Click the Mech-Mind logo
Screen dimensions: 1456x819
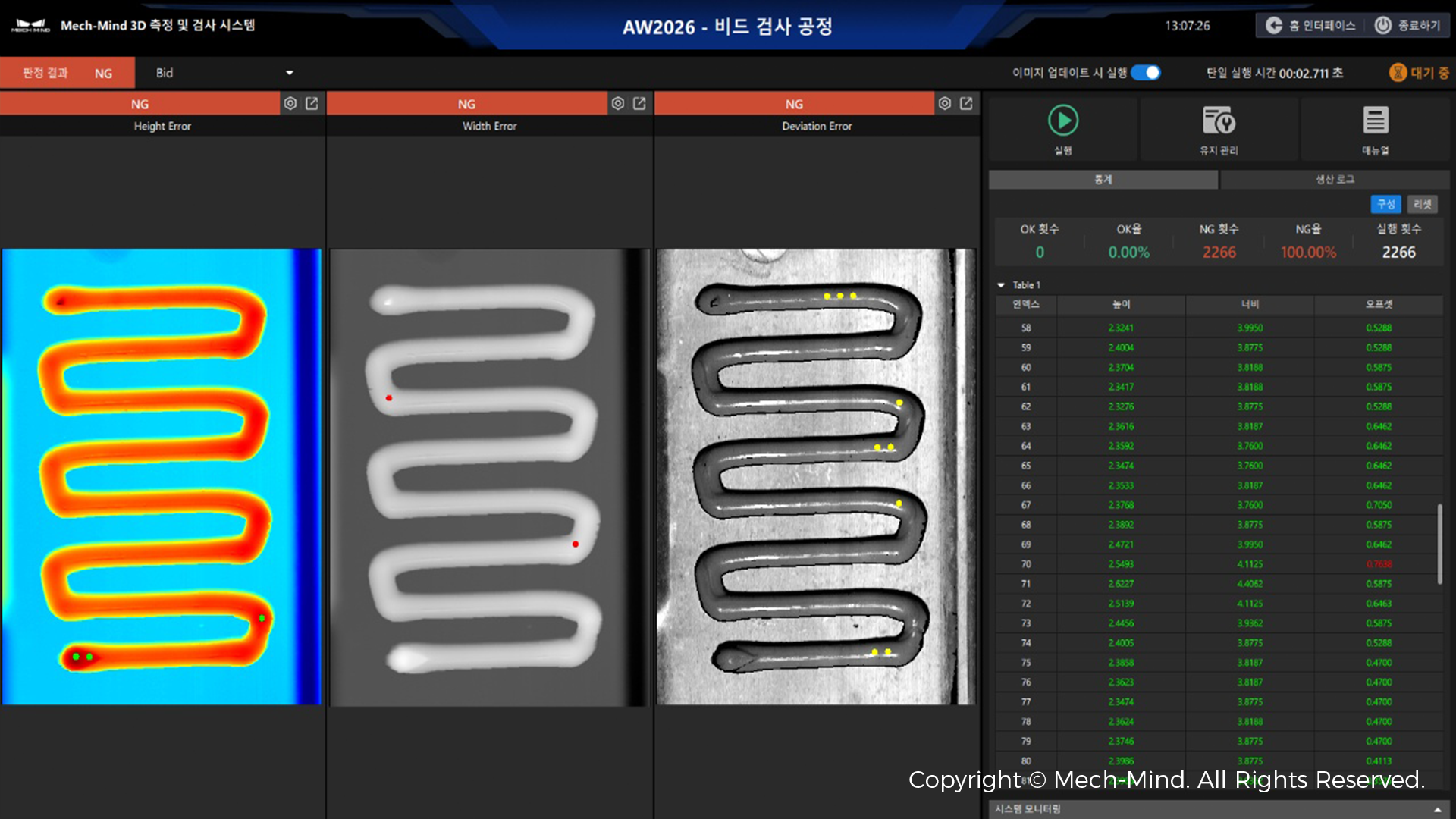[x=30, y=26]
